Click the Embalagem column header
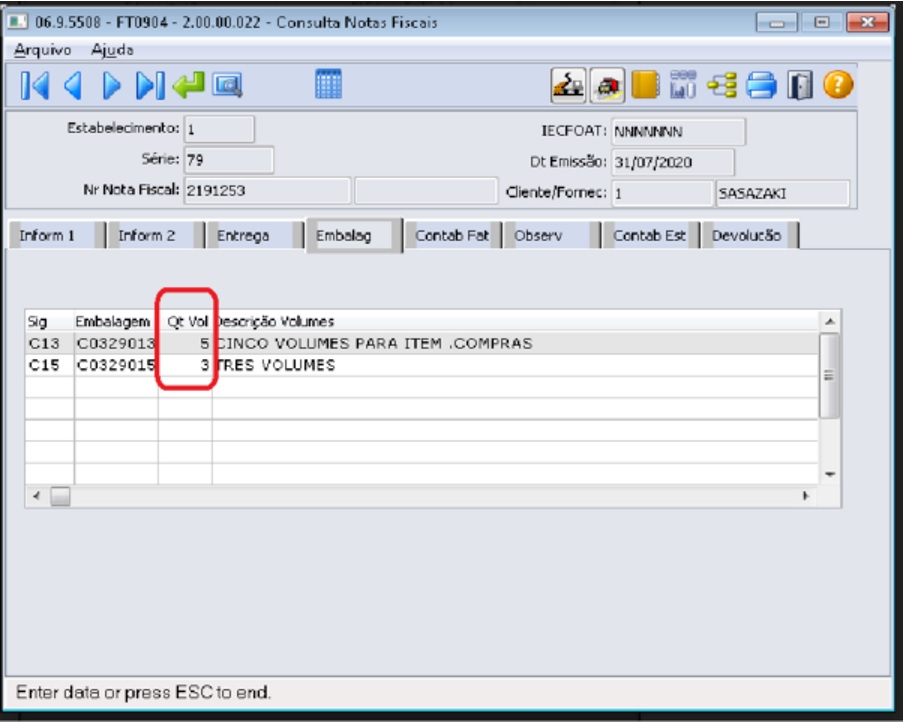The height and width of the screenshot is (722, 903). tap(116, 321)
